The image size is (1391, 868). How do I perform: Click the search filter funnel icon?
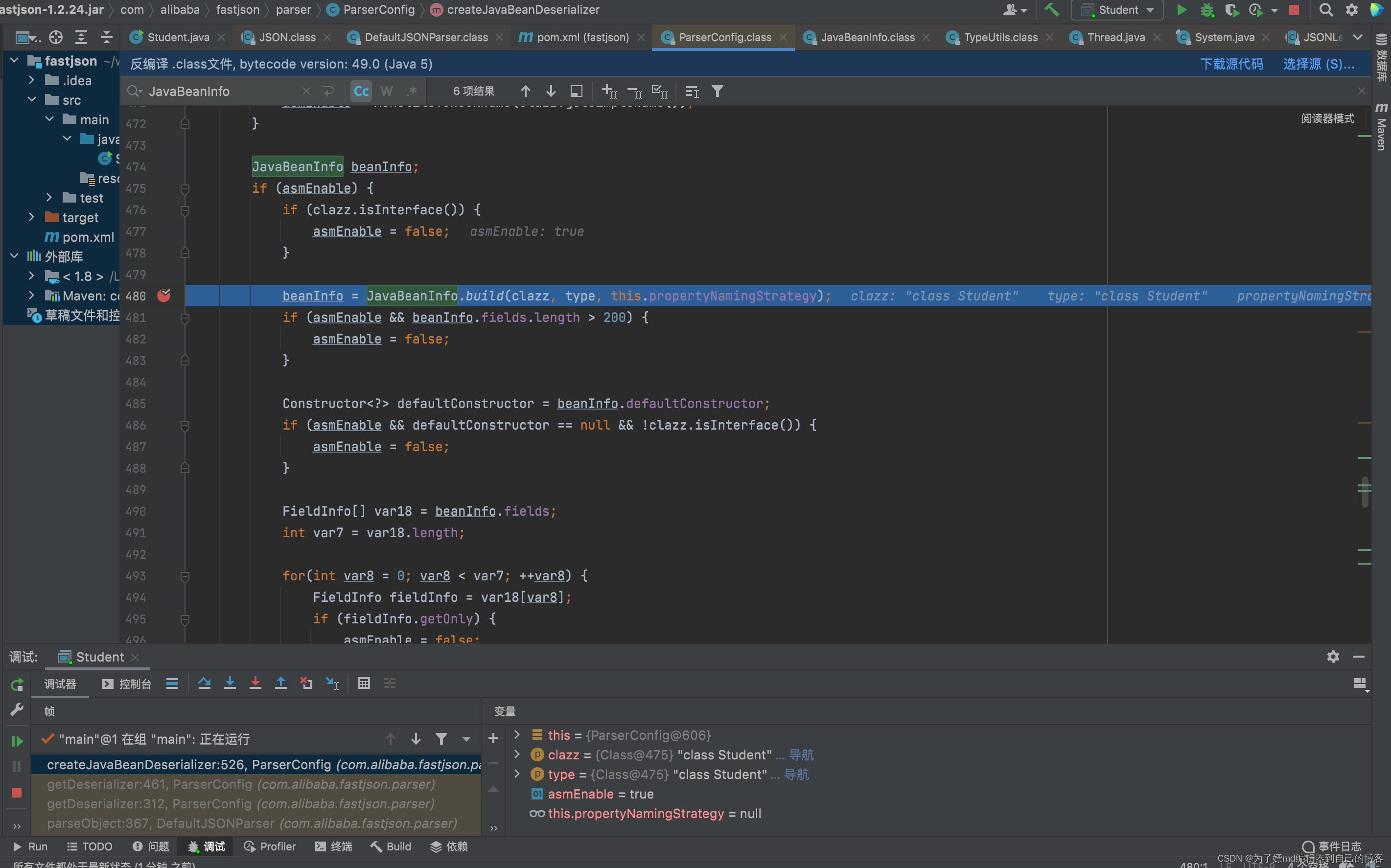[717, 91]
